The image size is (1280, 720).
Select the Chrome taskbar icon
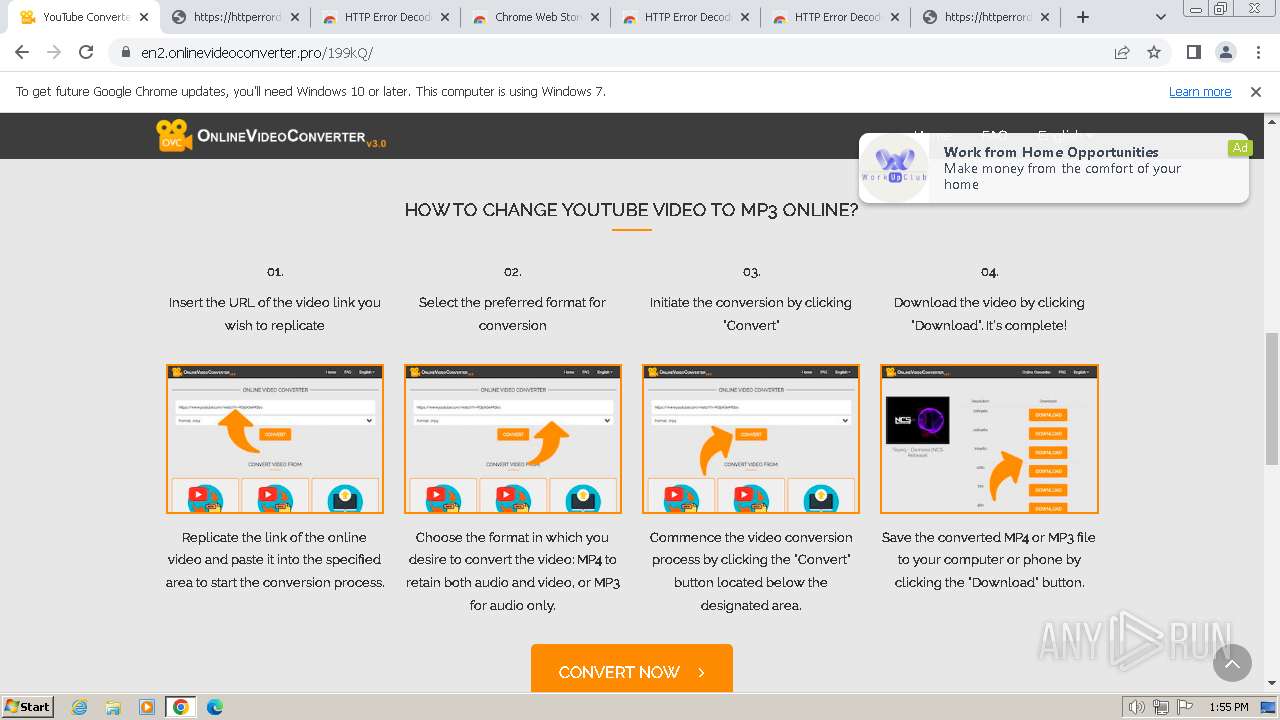180,707
